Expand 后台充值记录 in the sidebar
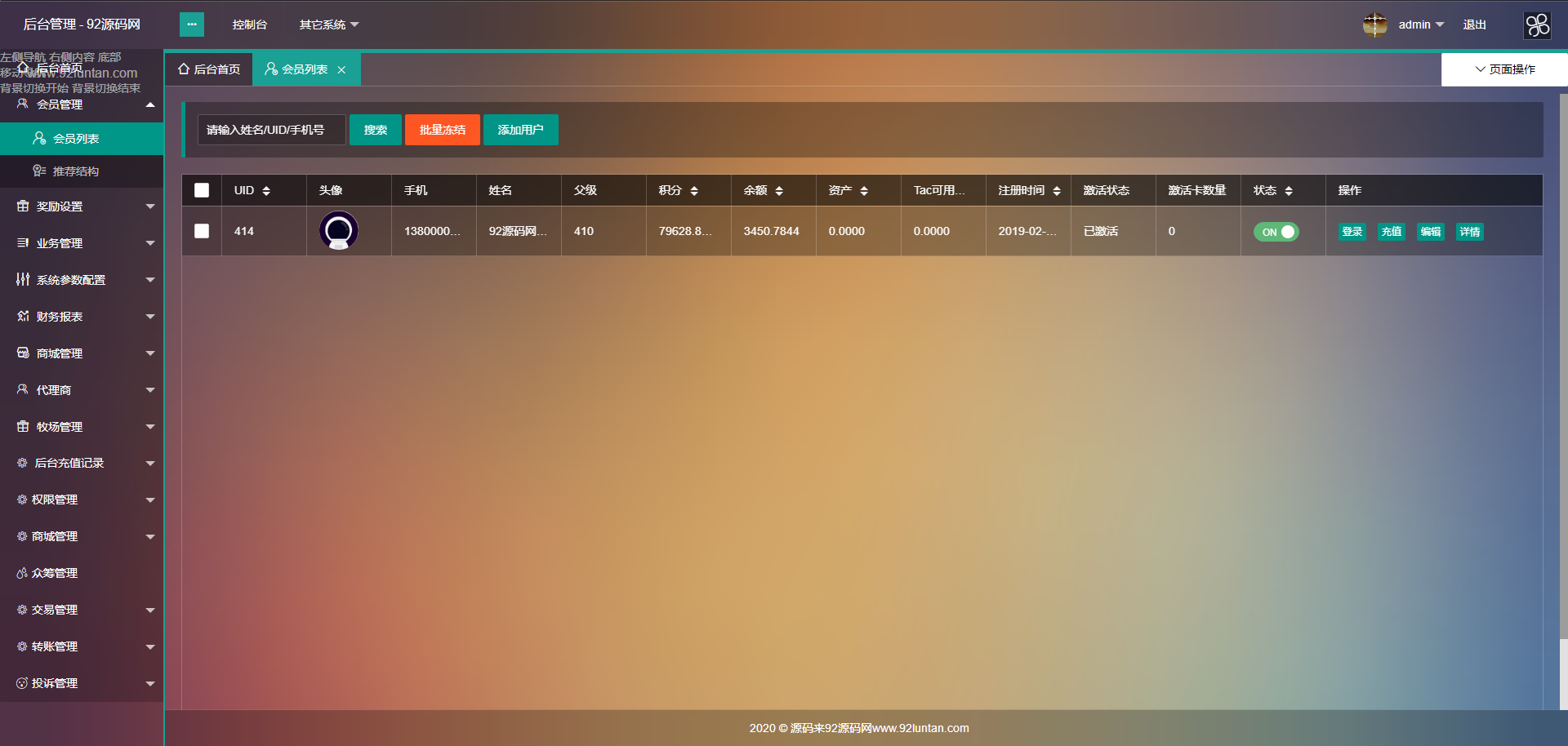 click(82, 463)
